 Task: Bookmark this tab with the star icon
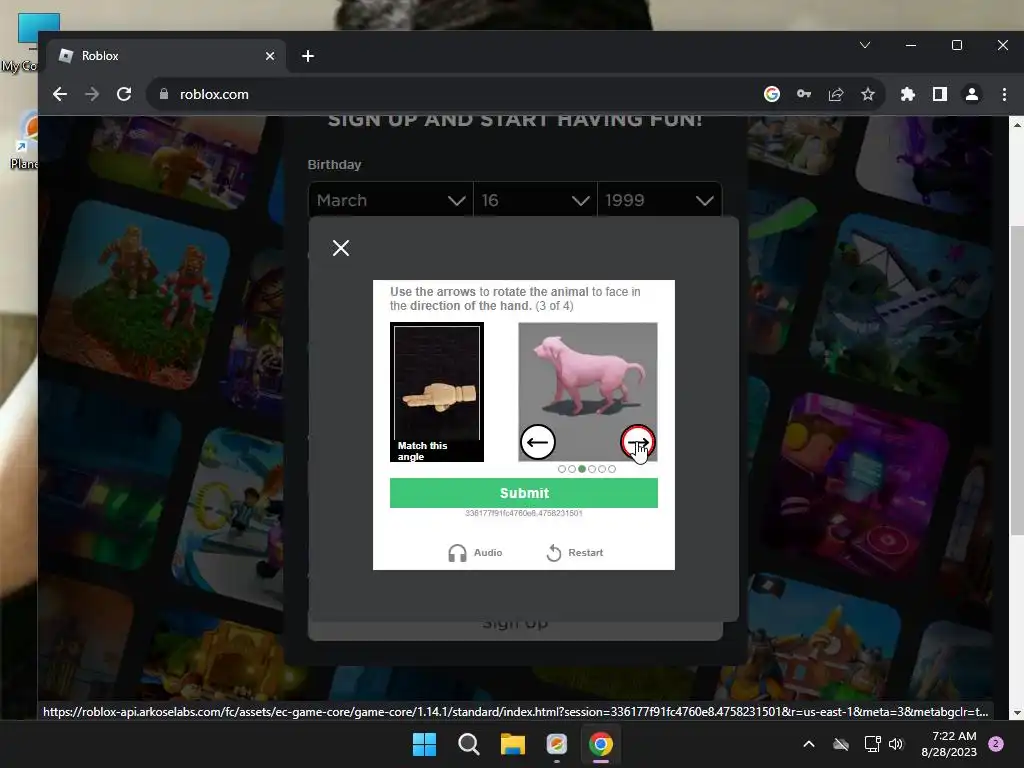[868, 94]
